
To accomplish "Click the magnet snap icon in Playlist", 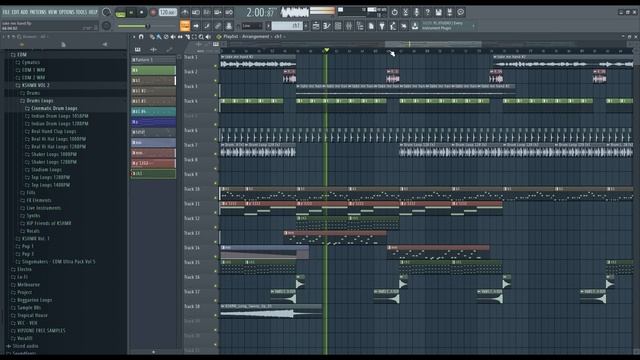I will point(141,37).
